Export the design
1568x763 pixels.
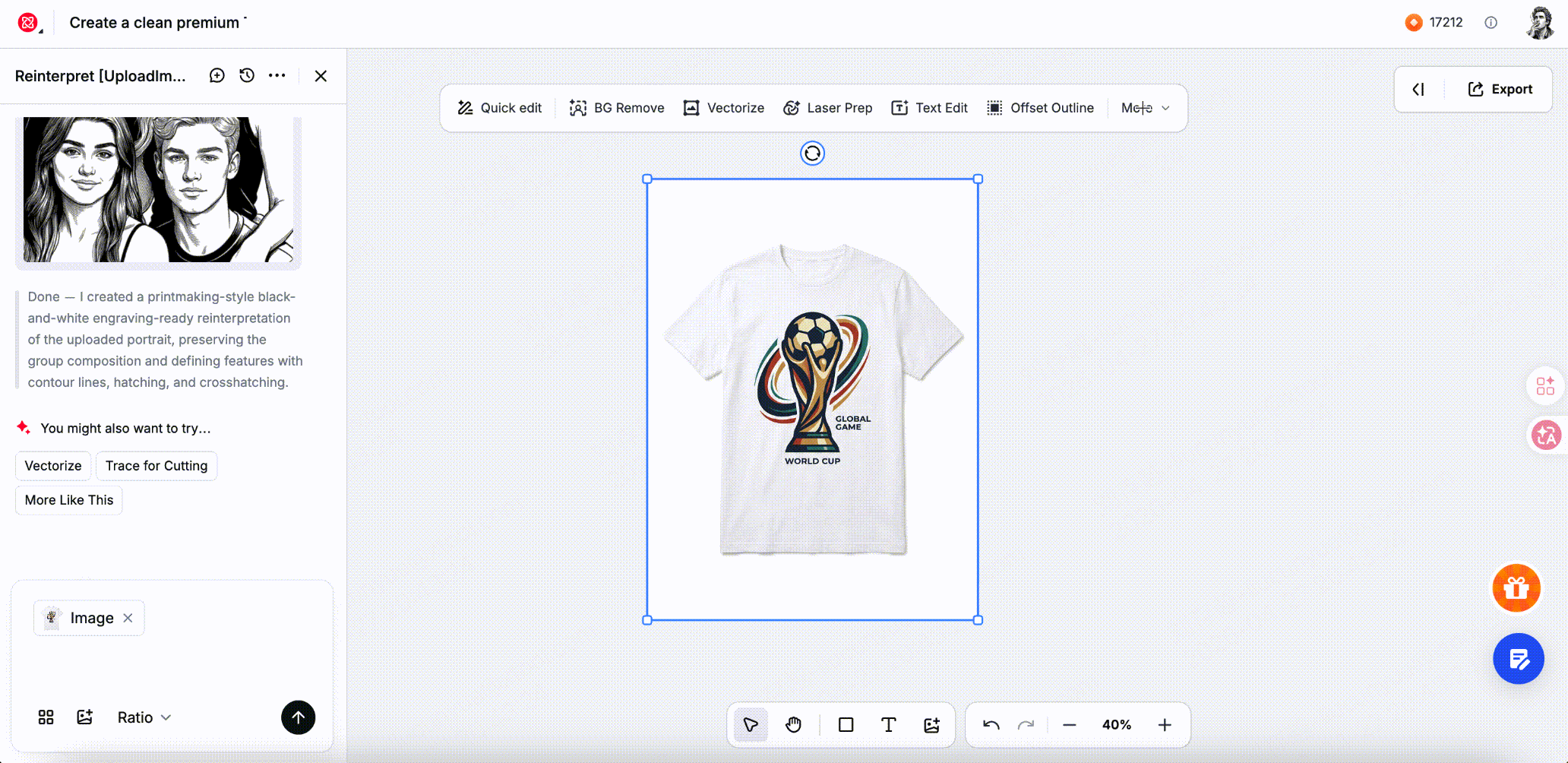1500,90
